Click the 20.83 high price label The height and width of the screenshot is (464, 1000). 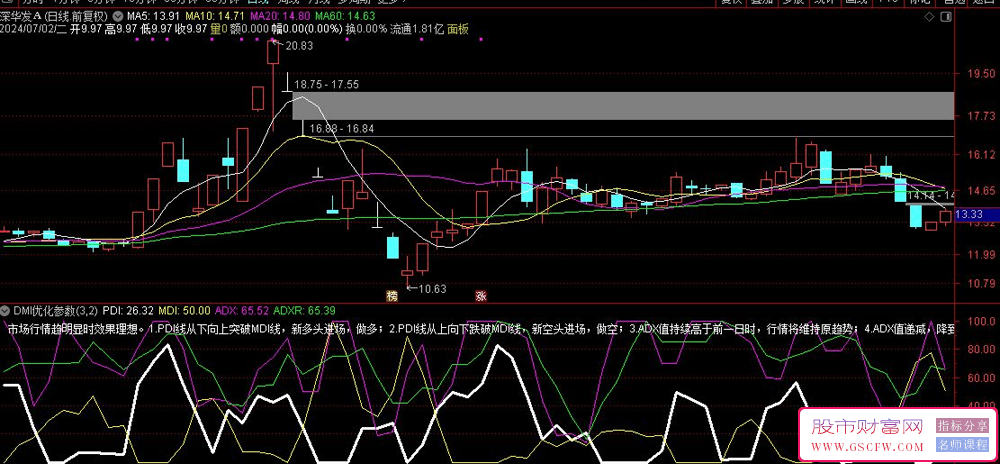[300, 45]
